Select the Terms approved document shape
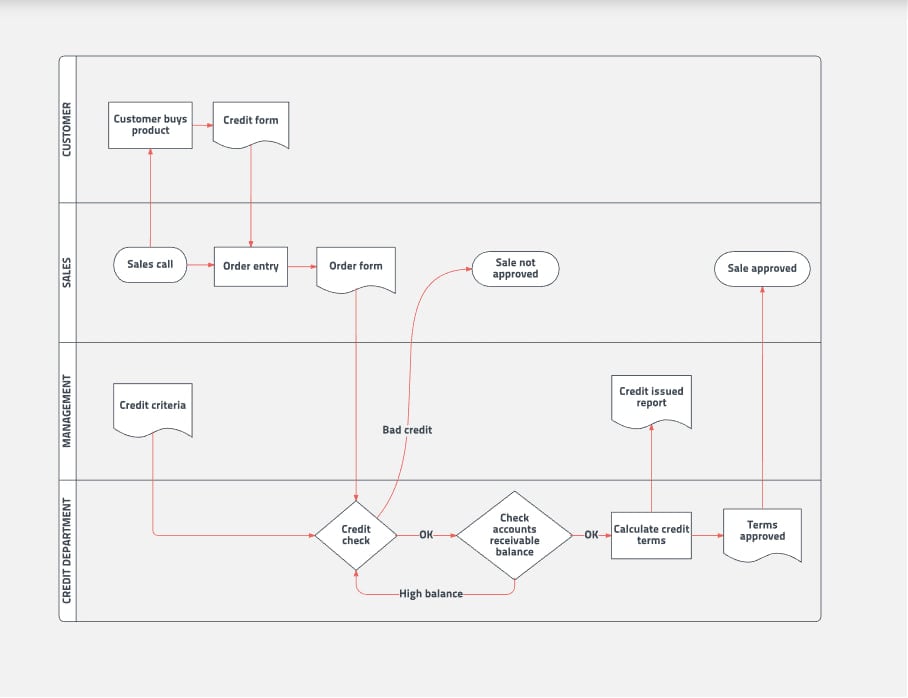This screenshot has height=698, width=908. pyautogui.click(x=762, y=532)
